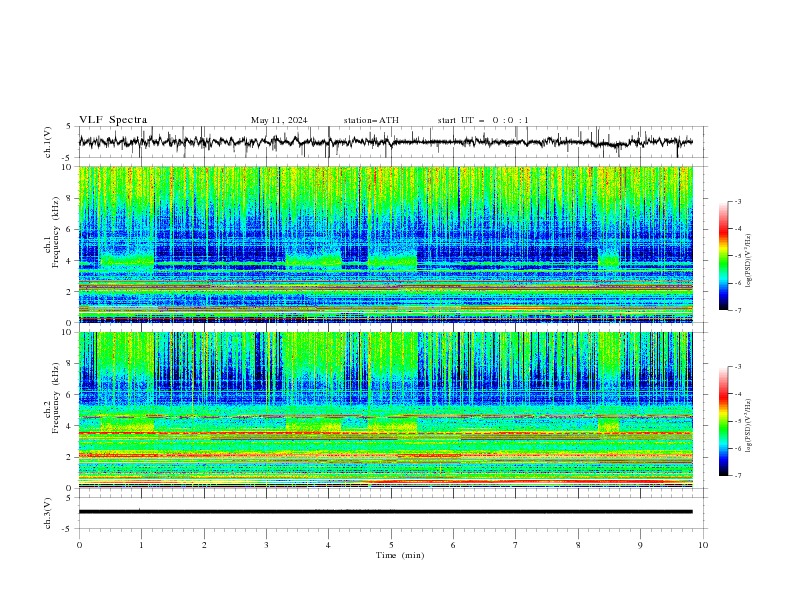Click the 'station=ATH' header label
This screenshot has height=612, width=792.
point(371,120)
